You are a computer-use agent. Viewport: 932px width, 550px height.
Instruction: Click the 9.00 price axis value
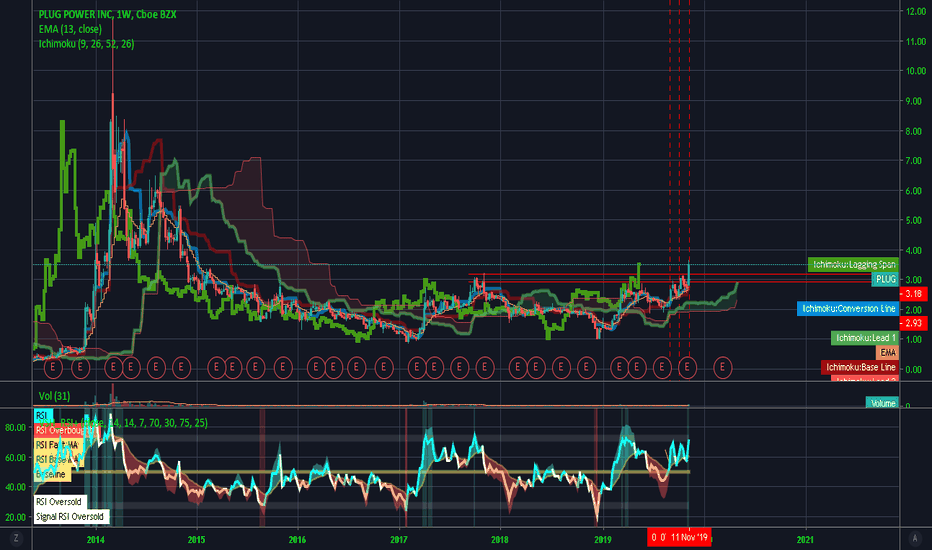coord(914,101)
